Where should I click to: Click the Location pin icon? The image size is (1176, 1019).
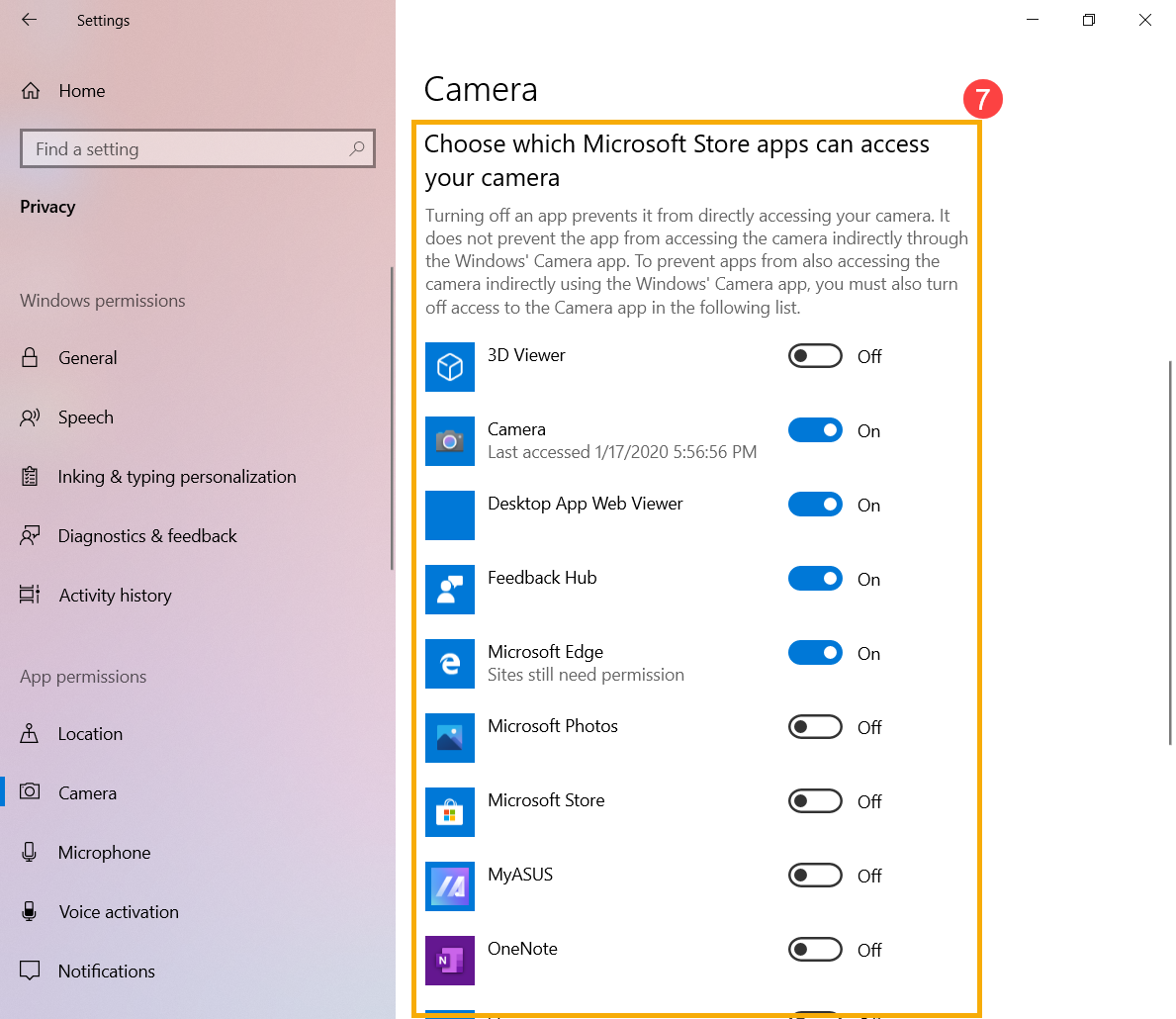coord(30,733)
